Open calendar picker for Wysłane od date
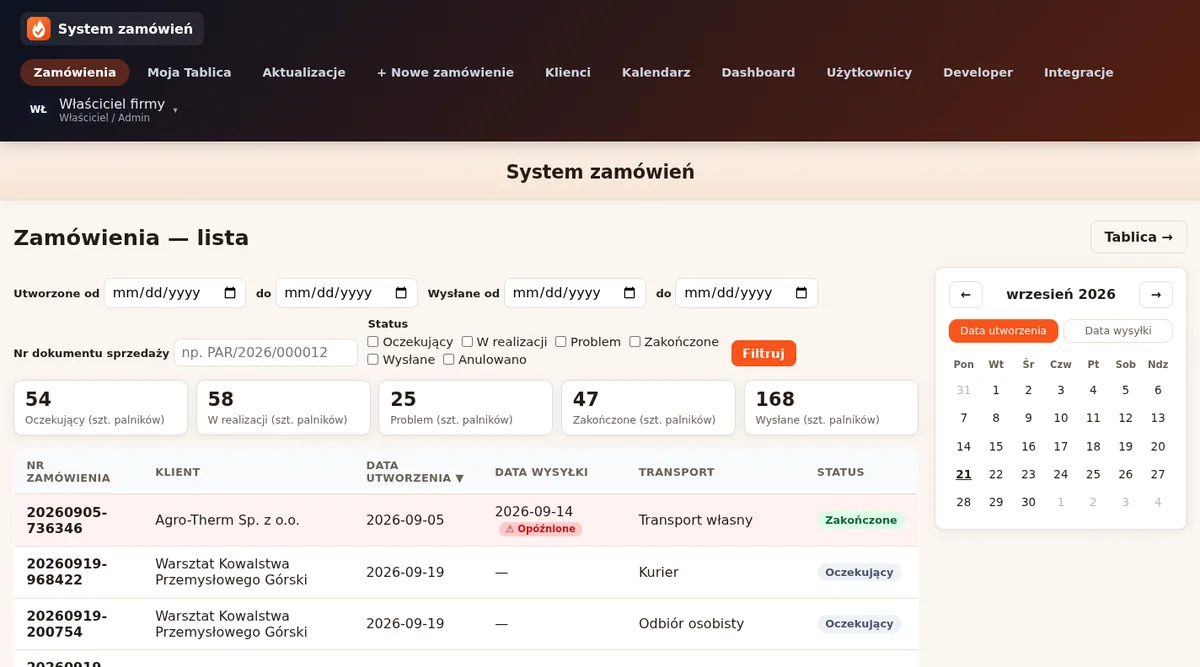 [629, 293]
